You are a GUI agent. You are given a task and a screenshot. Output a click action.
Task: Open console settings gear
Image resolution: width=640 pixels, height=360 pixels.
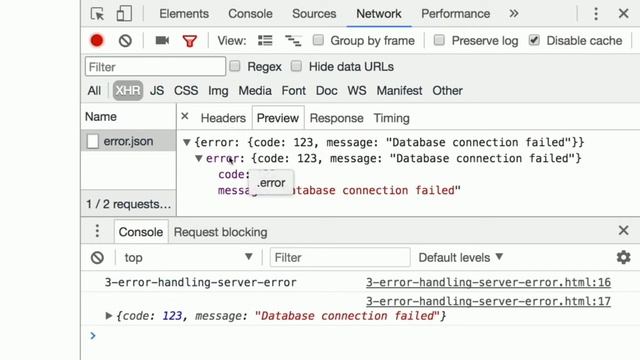(623, 257)
